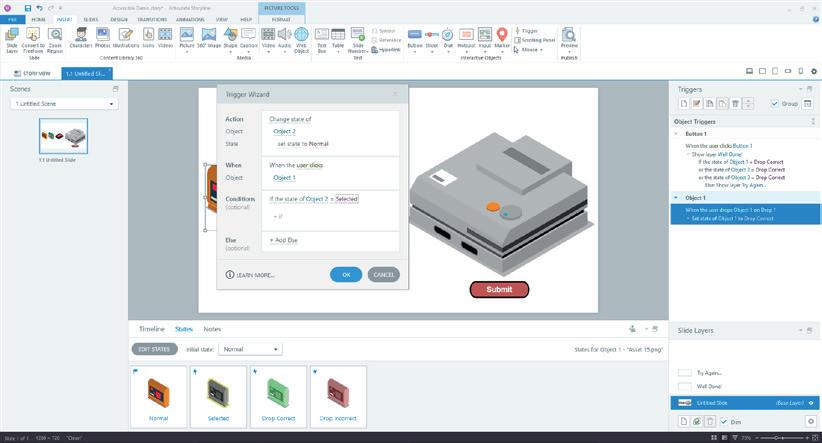This screenshot has width=822, height=443.
Task: Toggle visibility of Well Done layer
Action: pos(685,386)
